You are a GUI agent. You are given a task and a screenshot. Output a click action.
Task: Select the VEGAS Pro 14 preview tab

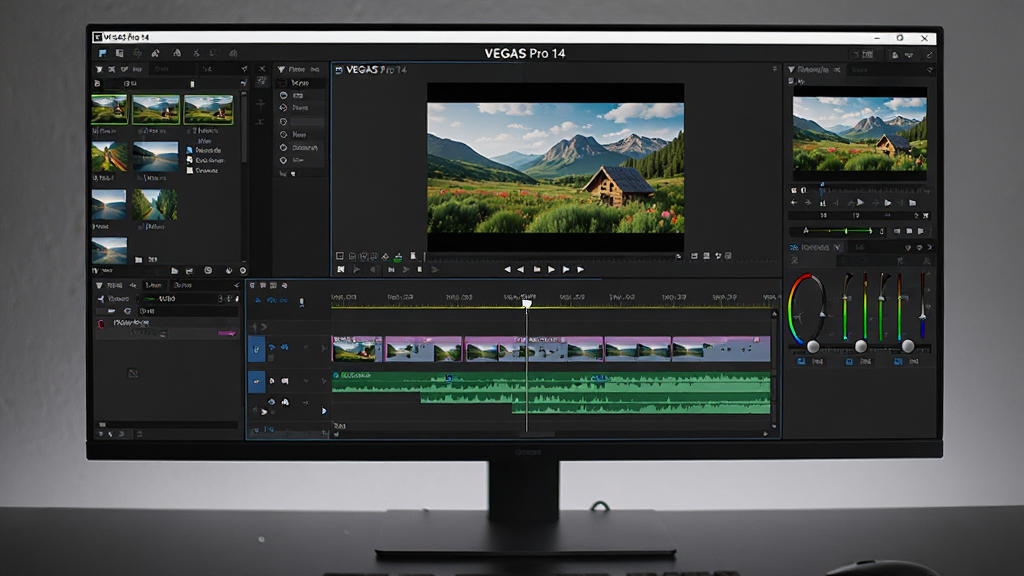click(x=371, y=69)
